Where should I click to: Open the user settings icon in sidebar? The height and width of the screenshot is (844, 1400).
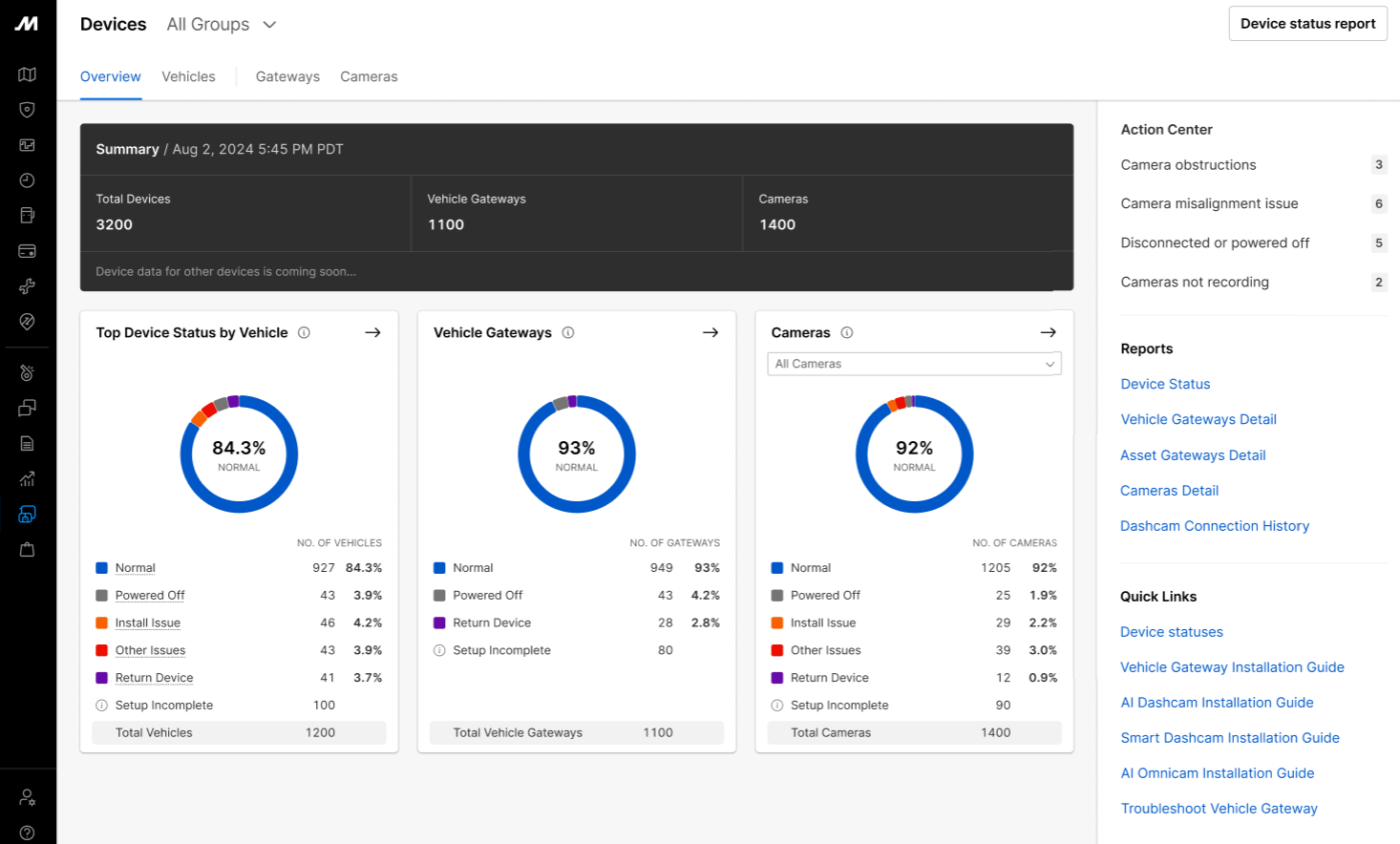tap(27, 797)
